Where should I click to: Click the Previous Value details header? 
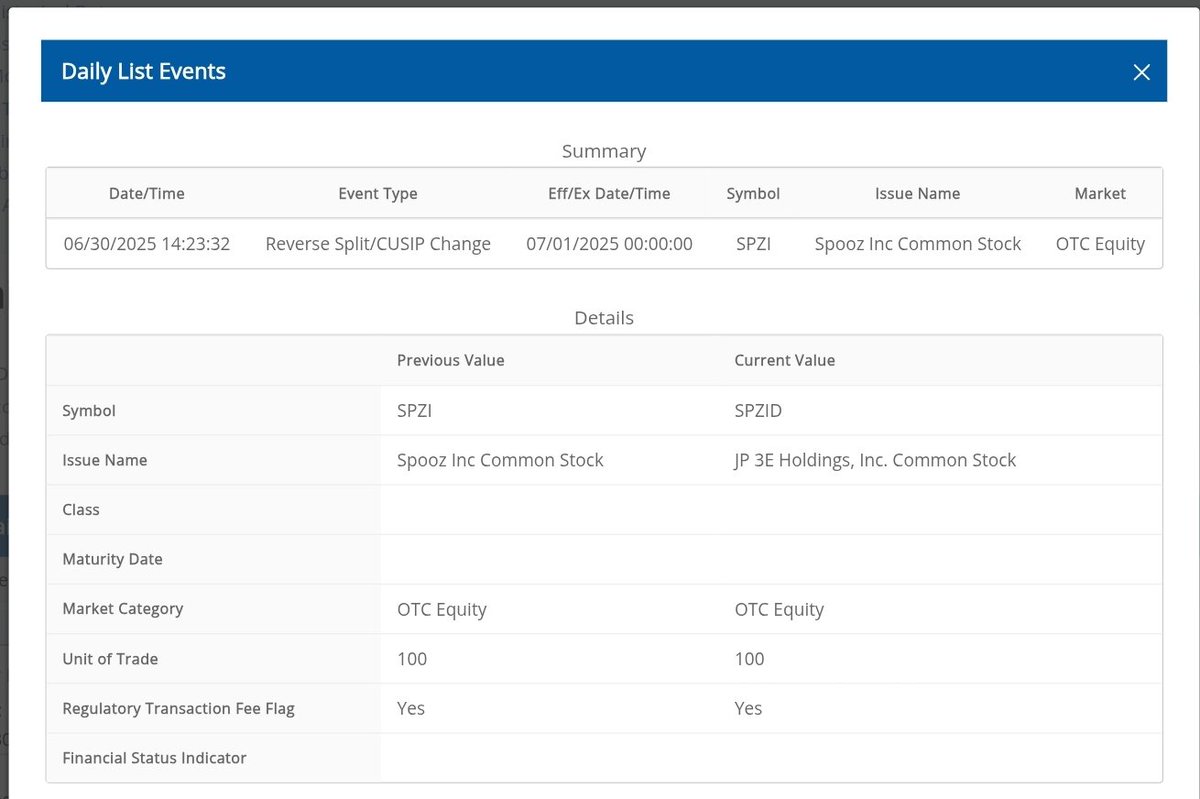tap(450, 360)
